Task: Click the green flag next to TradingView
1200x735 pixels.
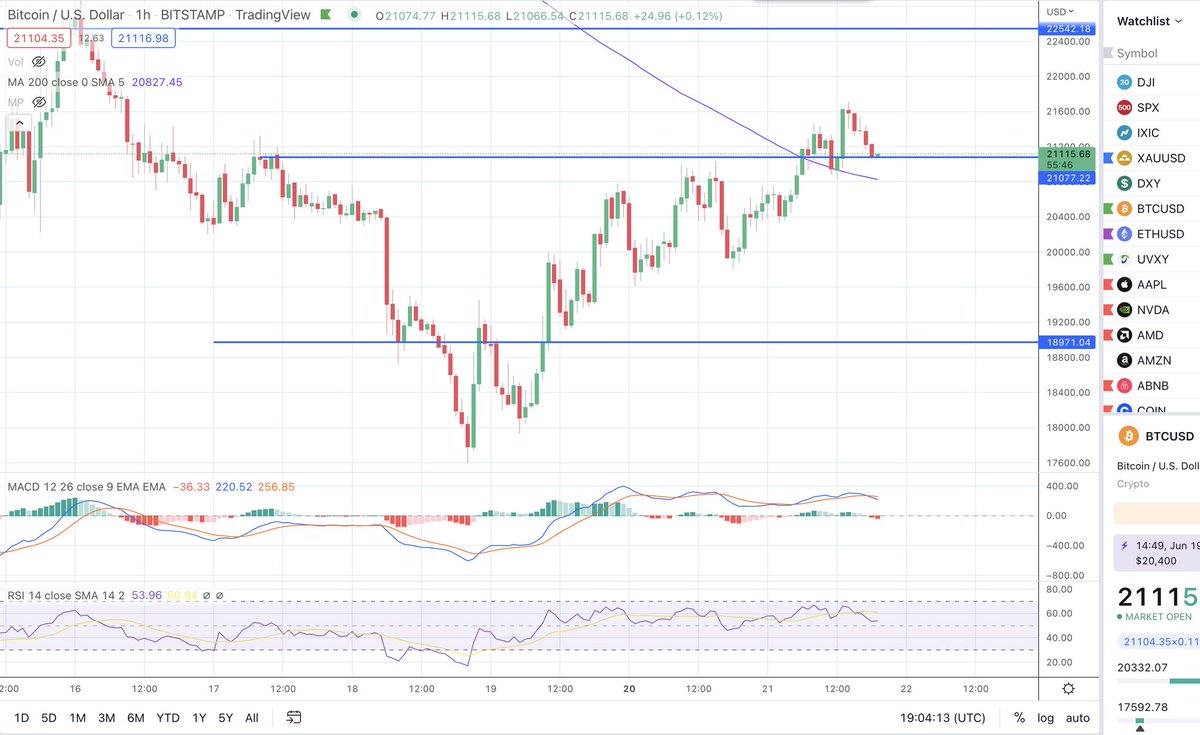Action: (x=325, y=16)
